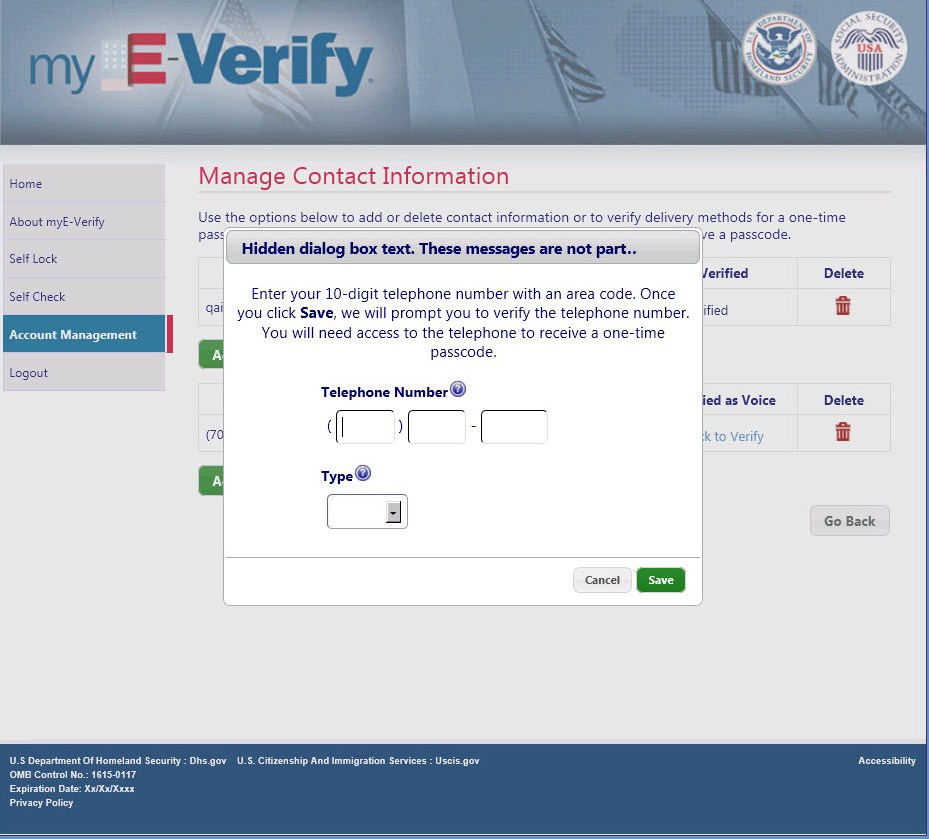929x839 pixels.
Task: Open the Privacy Policy footer link
Action: [41, 803]
